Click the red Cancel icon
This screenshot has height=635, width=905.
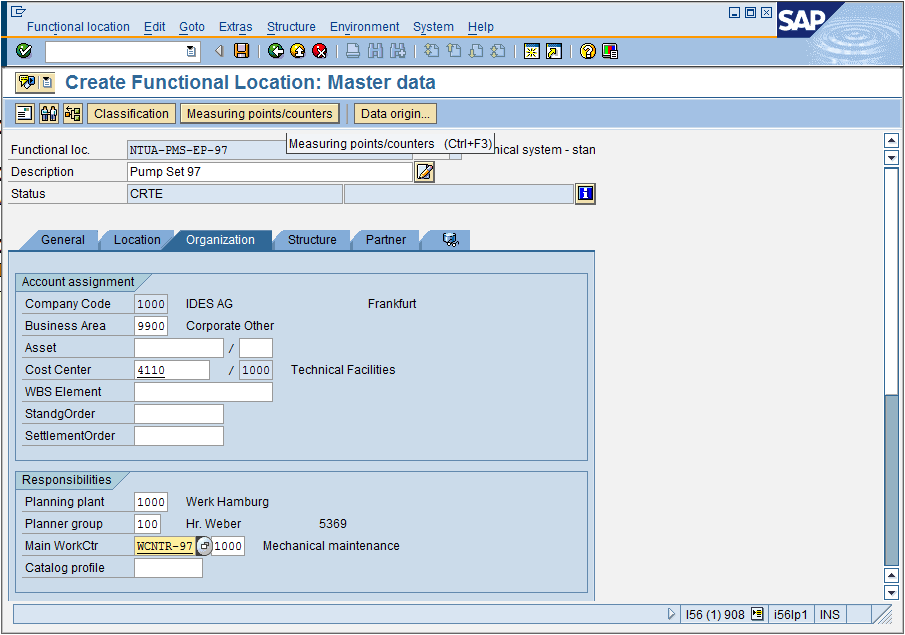320,51
